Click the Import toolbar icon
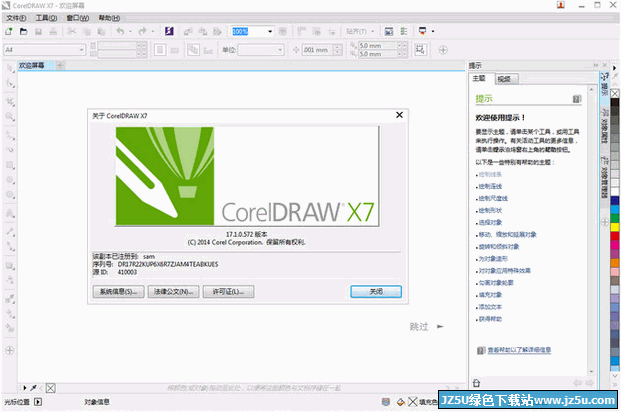The height and width of the screenshot is (412, 621). click(188, 31)
